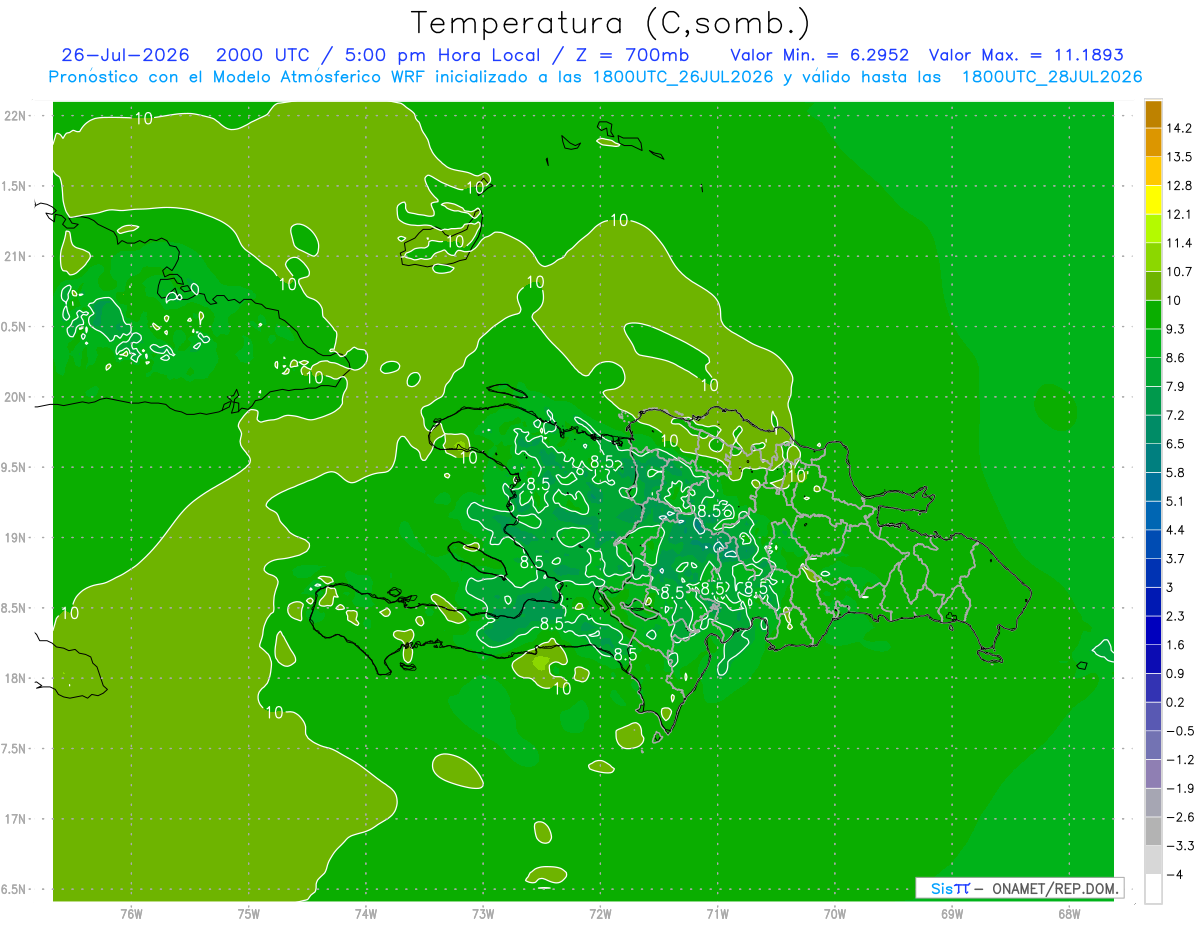Click '1800UTC_26JUL2026' initialization timestamp
The height and width of the screenshot is (927, 1200).
pyautogui.click(x=683, y=77)
